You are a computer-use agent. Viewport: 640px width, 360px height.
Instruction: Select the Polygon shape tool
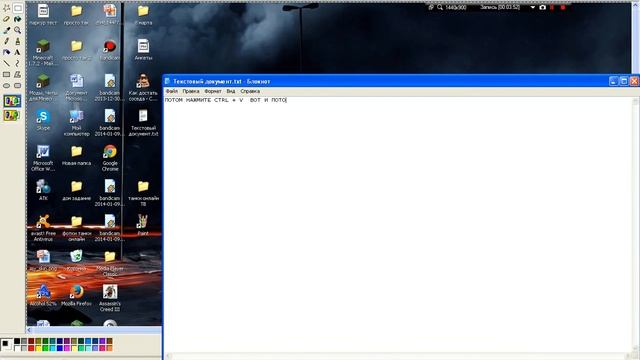click(18, 74)
